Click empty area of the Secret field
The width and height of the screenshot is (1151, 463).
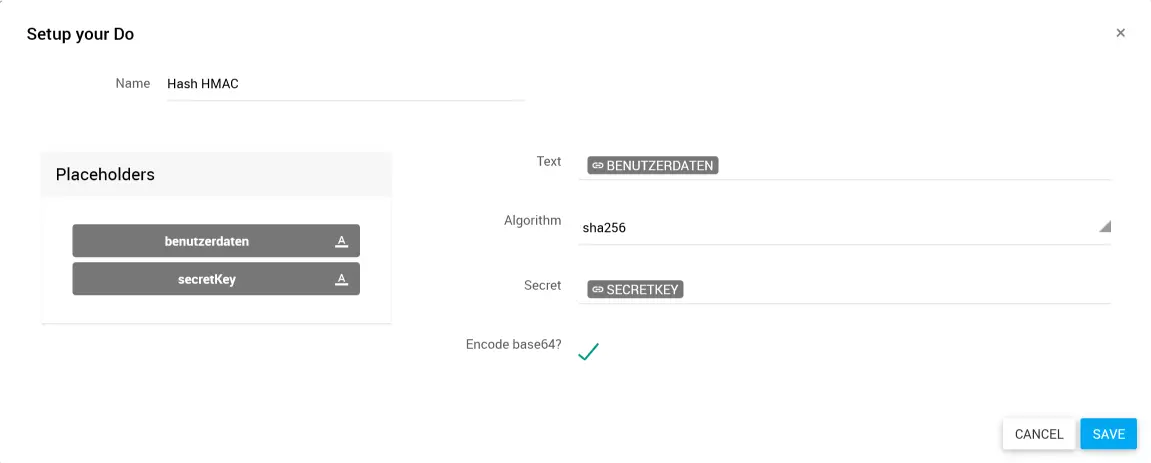pos(900,289)
